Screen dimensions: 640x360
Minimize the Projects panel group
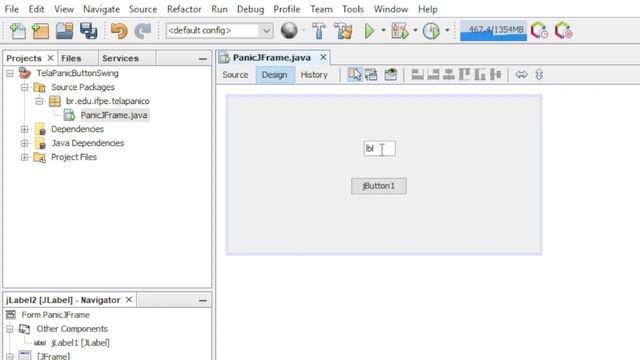pyautogui.click(x=202, y=59)
